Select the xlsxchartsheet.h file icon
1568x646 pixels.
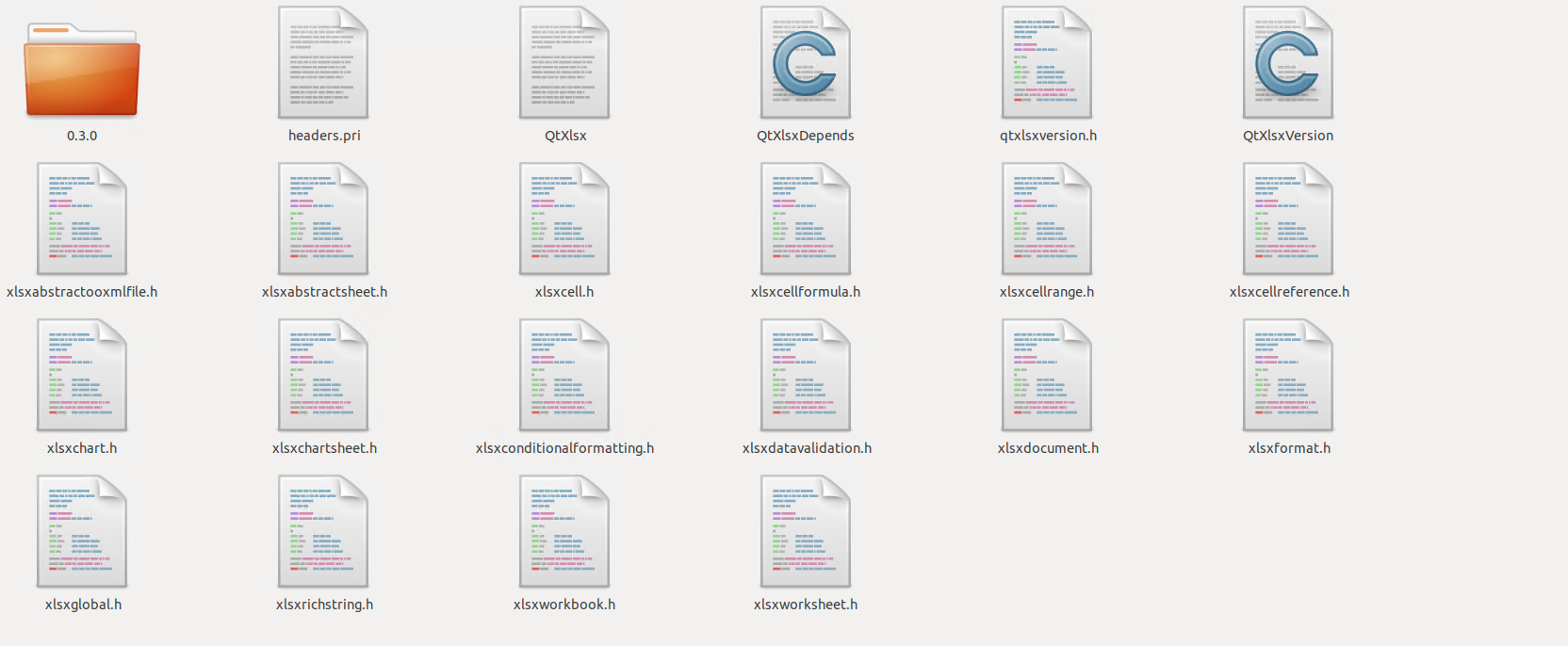point(323,375)
